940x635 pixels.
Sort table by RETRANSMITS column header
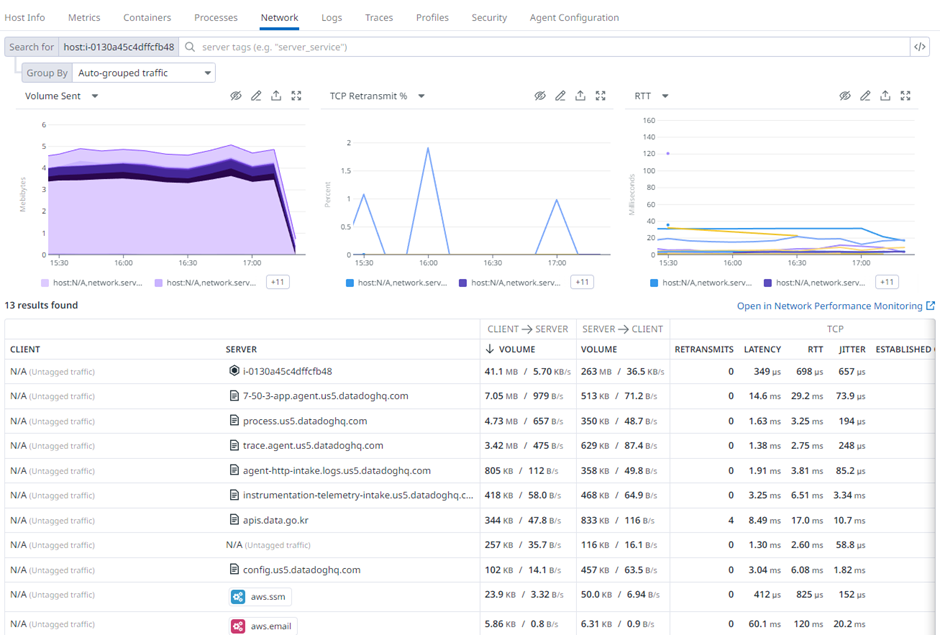704,350
